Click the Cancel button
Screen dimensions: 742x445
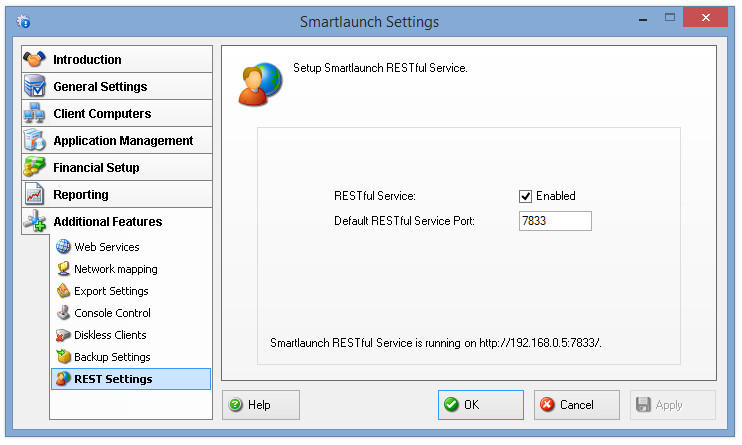576,405
